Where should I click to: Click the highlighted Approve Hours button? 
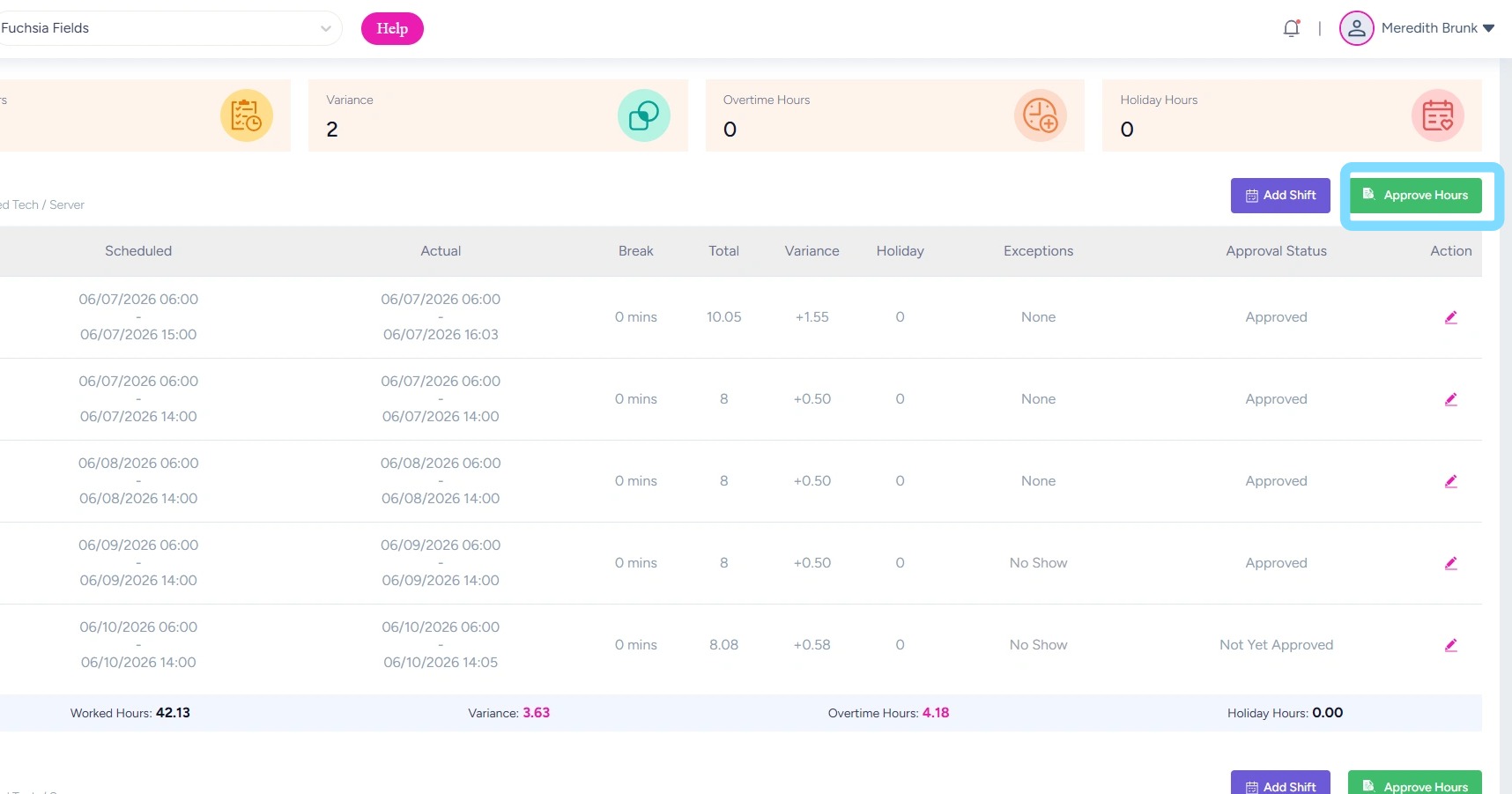[x=1415, y=196]
